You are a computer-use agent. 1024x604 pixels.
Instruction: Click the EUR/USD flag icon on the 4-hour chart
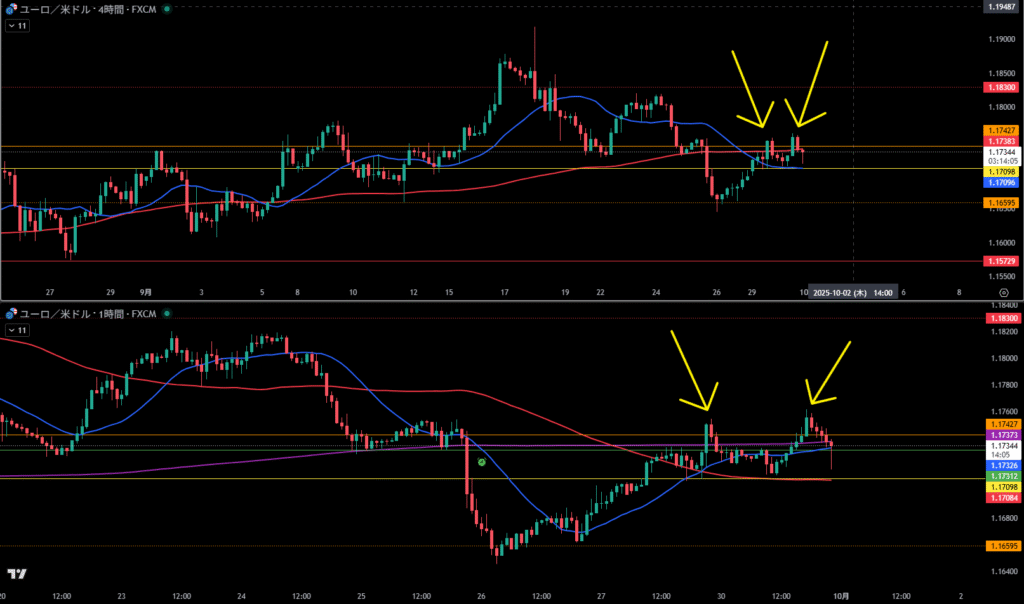click(11, 8)
